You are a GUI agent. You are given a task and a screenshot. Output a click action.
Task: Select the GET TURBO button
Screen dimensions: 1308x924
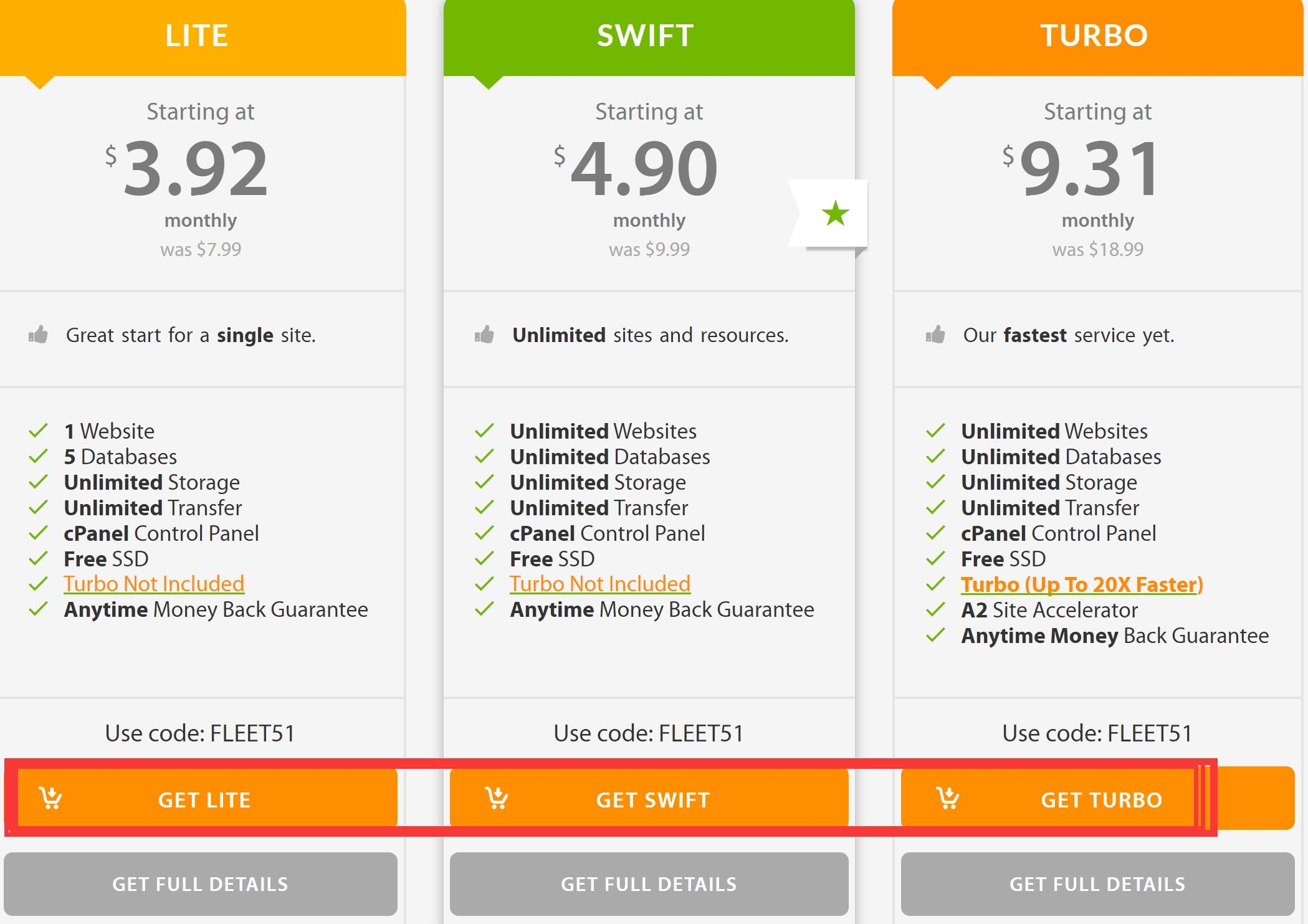pyautogui.click(x=1098, y=798)
